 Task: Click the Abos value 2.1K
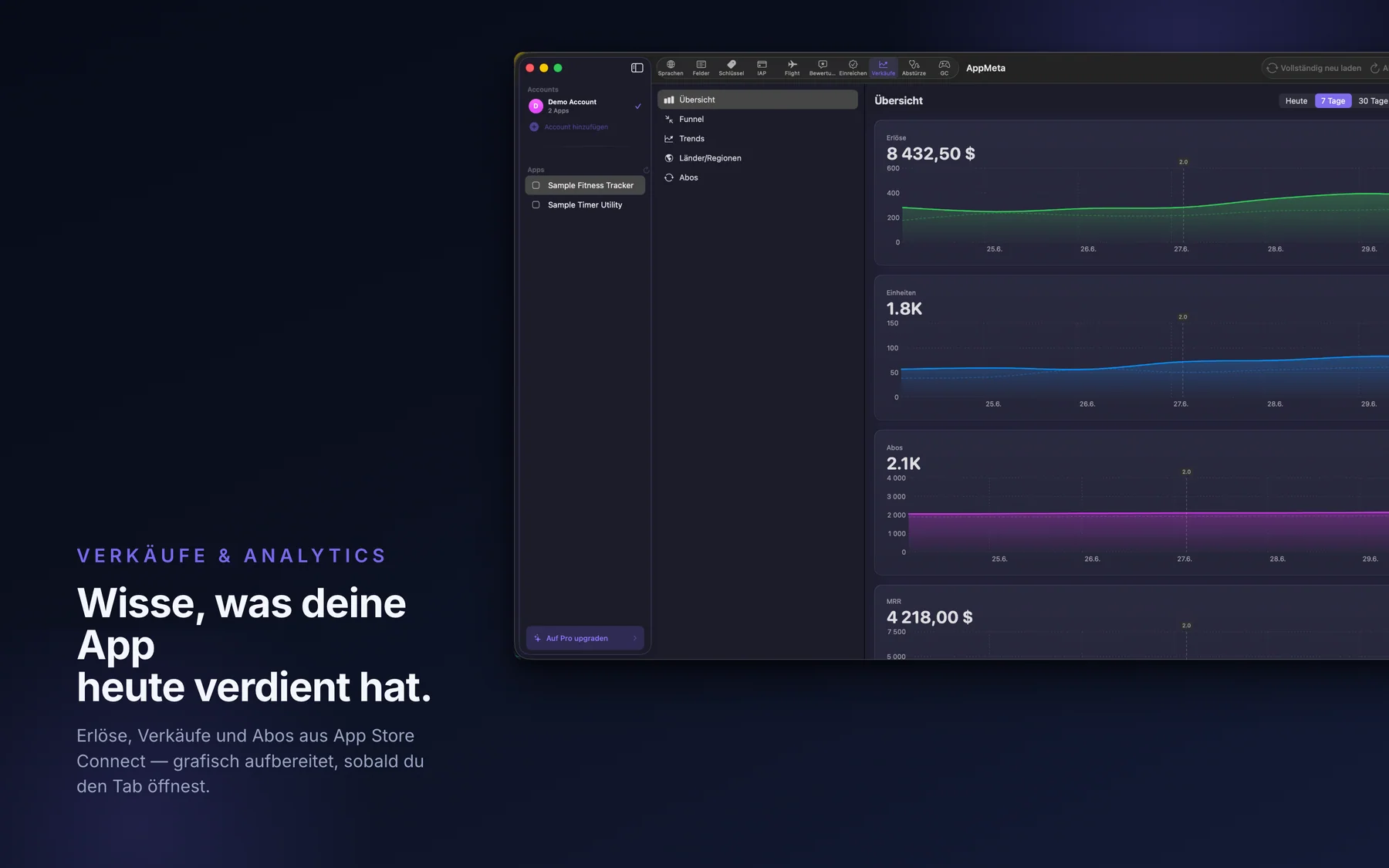point(904,464)
